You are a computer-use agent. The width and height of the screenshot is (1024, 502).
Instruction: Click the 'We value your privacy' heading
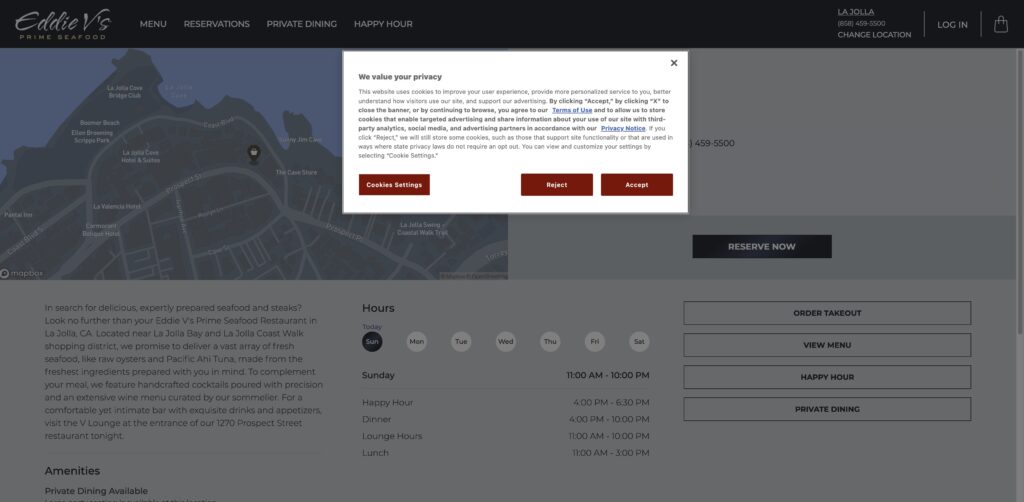pyautogui.click(x=400, y=77)
